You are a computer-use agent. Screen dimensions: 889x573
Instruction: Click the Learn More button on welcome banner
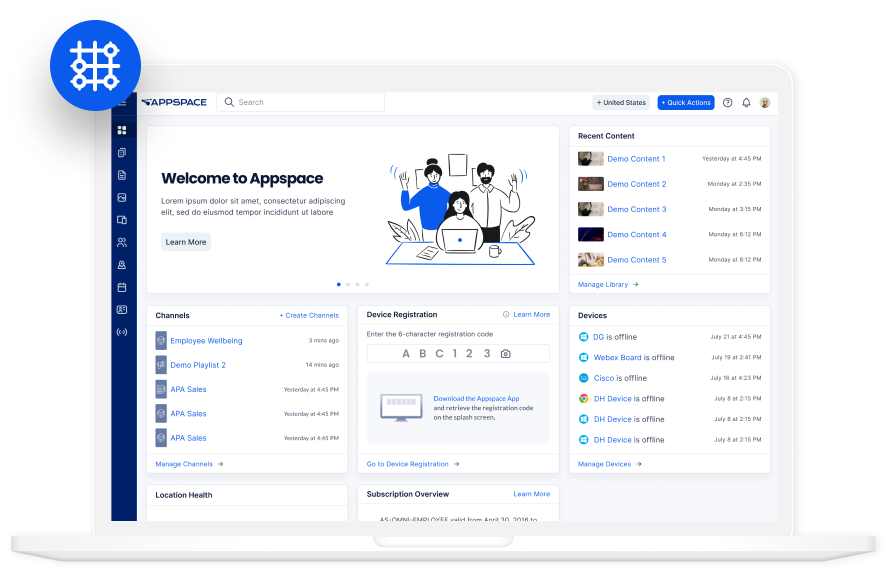pyautogui.click(x=186, y=242)
